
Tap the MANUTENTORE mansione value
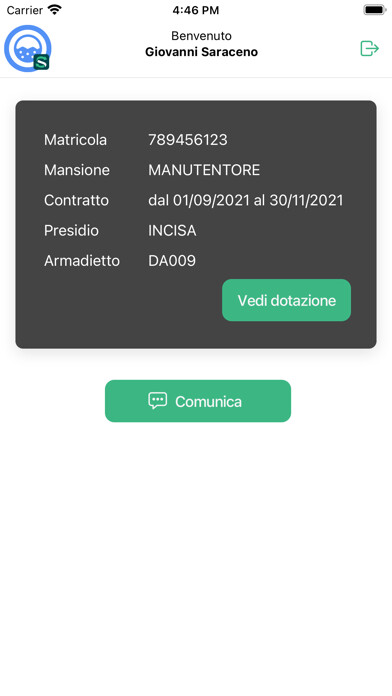[x=204, y=170]
